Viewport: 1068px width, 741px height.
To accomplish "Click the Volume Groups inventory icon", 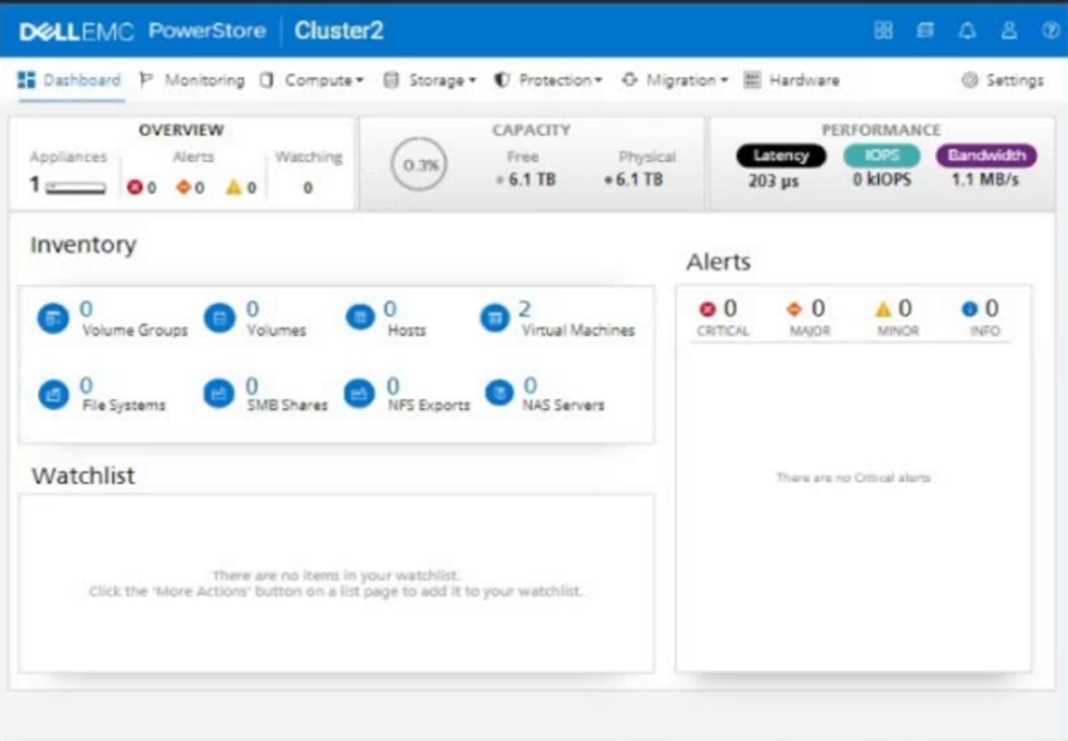I will (52, 319).
